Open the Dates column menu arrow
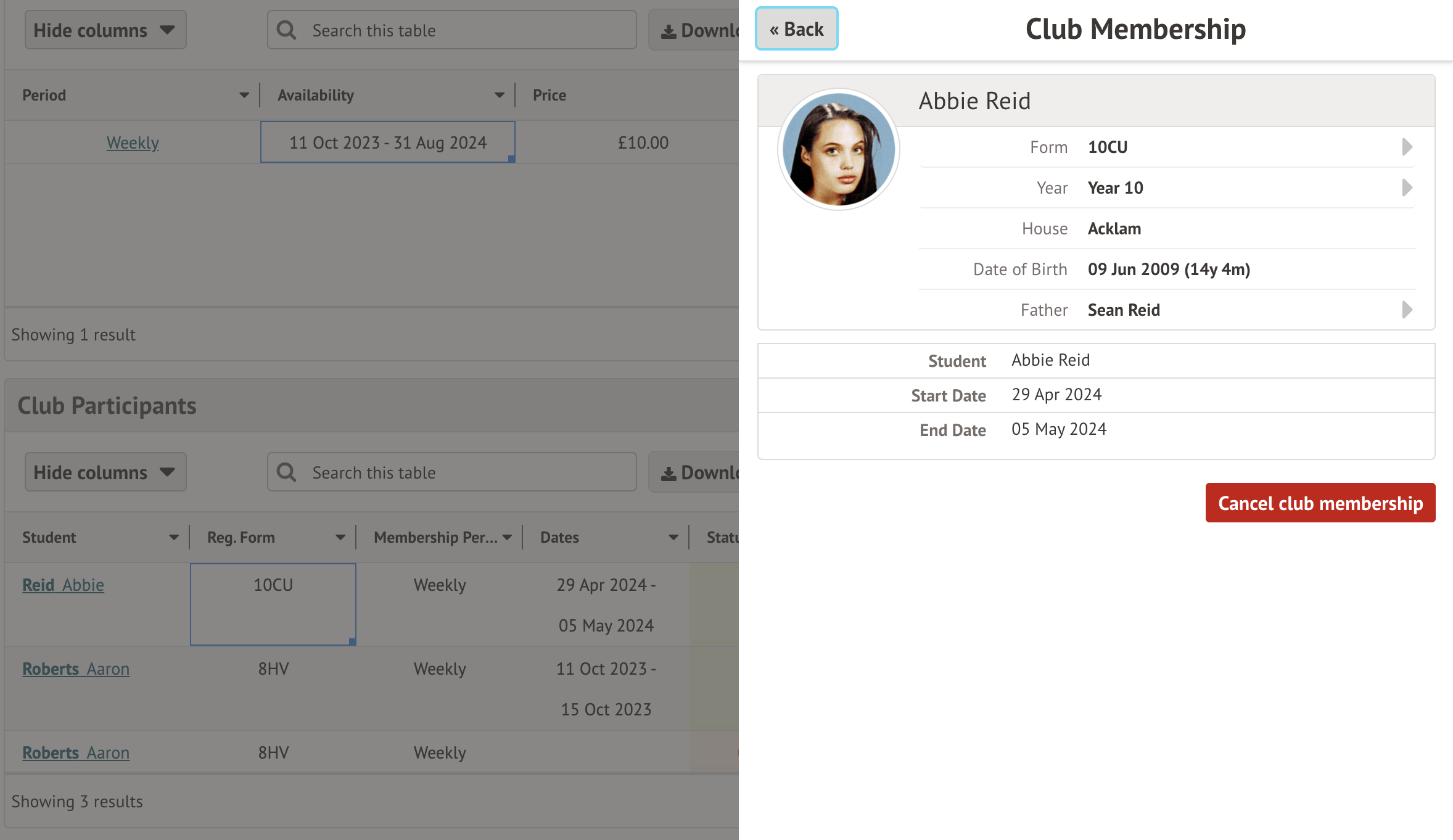The width and height of the screenshot is (1453, 840). (673, 537)
